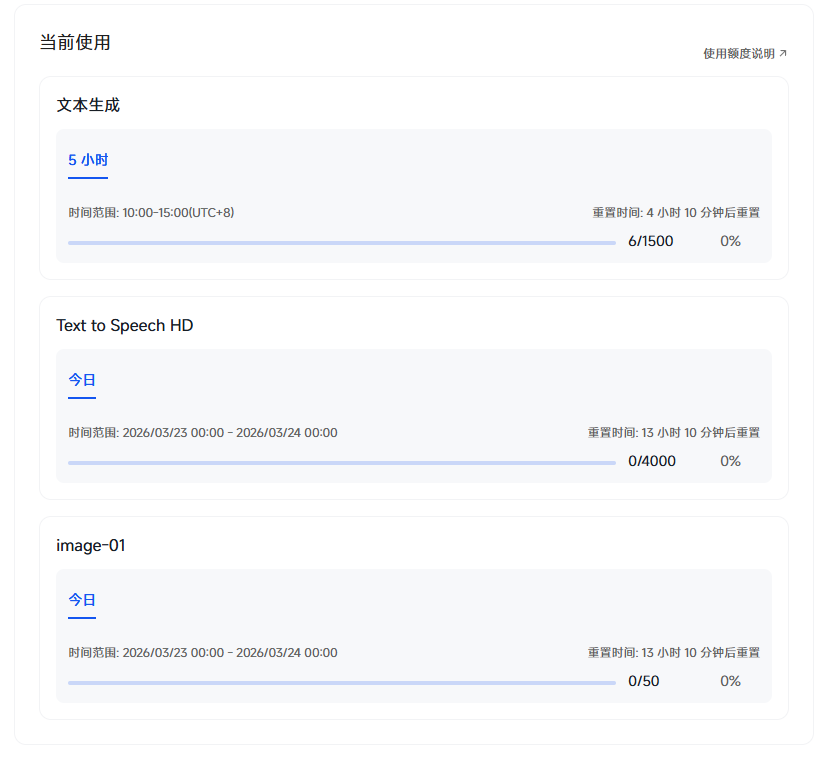Select the 今日 tab under image-01
Viewport: 827px width, 758px height.
pos(82,600)
